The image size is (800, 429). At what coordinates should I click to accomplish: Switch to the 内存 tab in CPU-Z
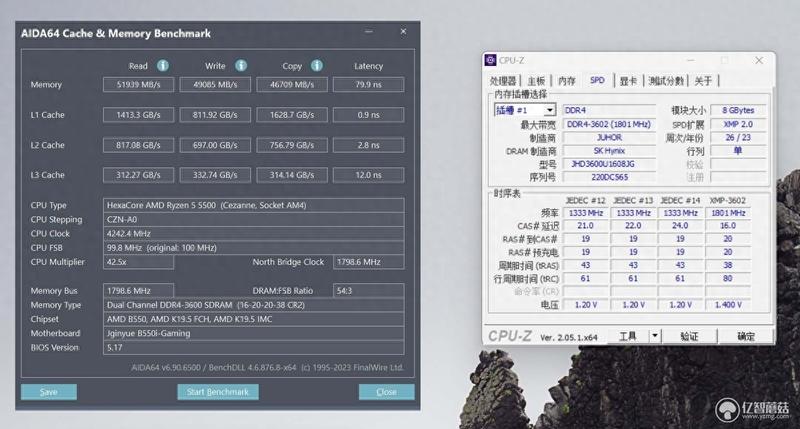pos(566,81)
